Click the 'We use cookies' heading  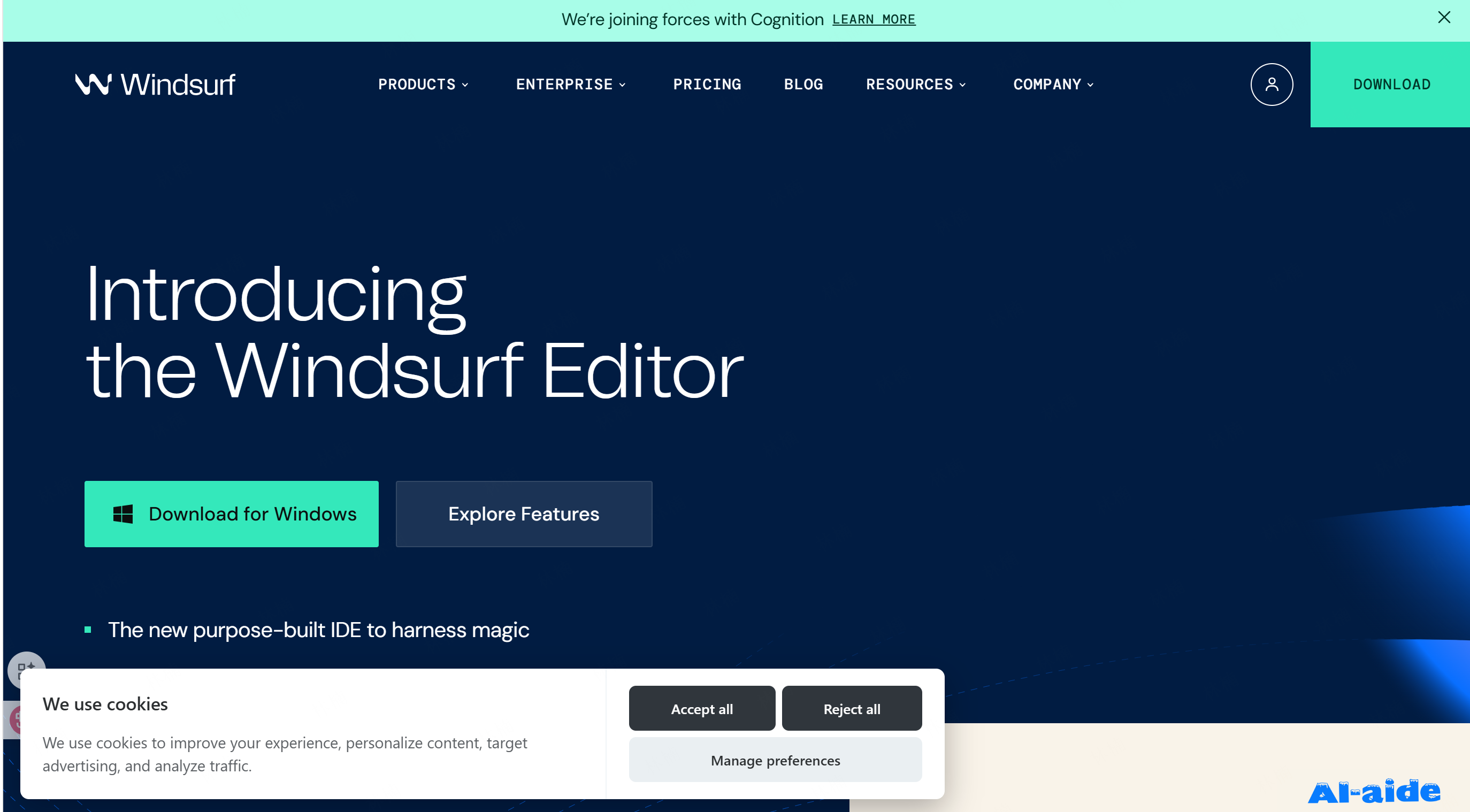[x=105, y=704]
